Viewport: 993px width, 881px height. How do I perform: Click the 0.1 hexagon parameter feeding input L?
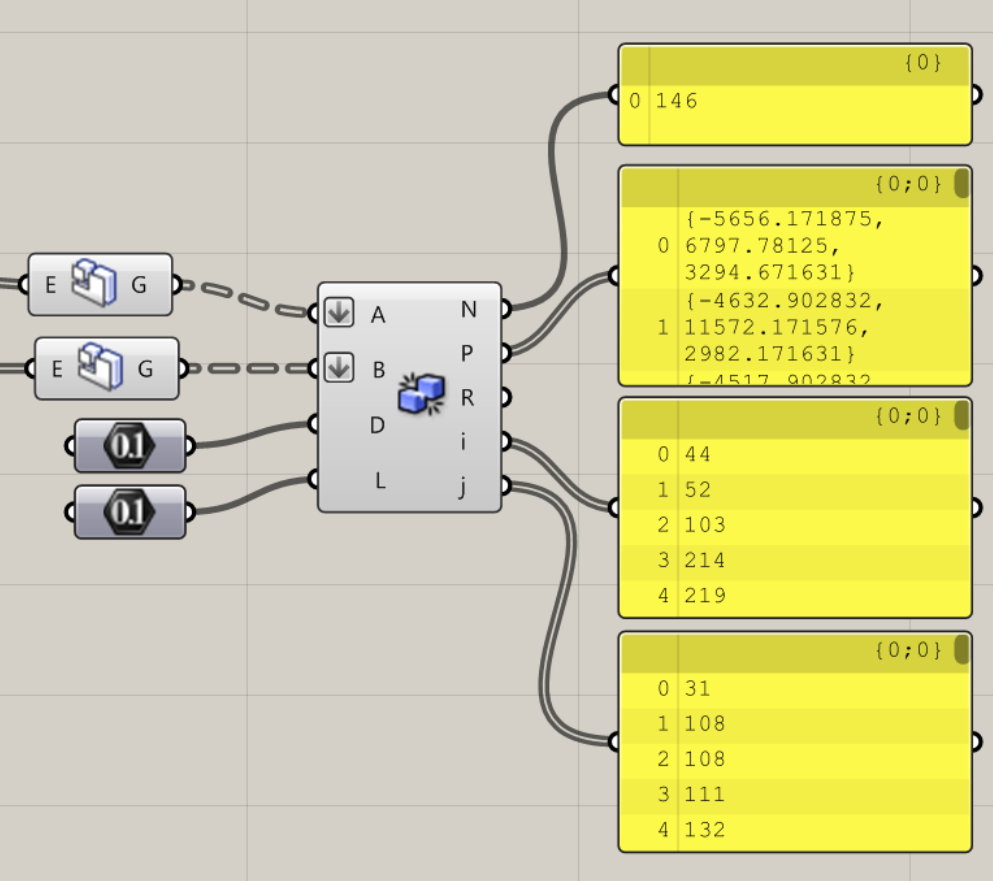click(129, 512)
